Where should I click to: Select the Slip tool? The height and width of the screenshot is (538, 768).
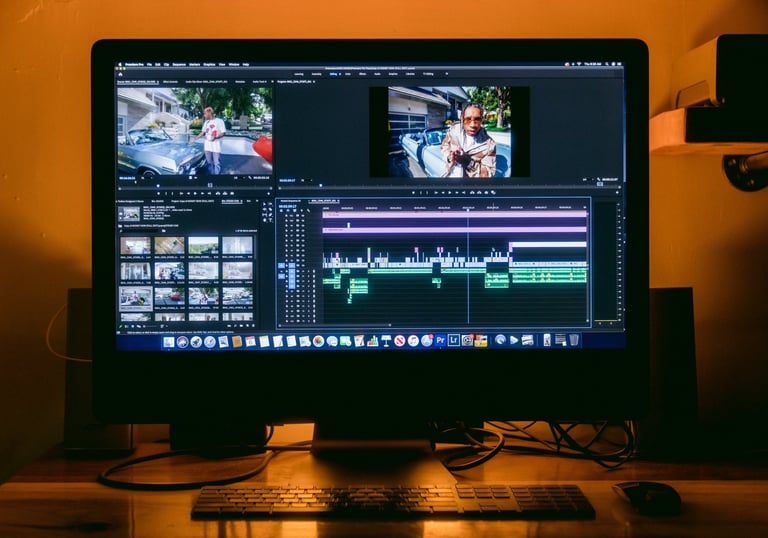point(264,215)
